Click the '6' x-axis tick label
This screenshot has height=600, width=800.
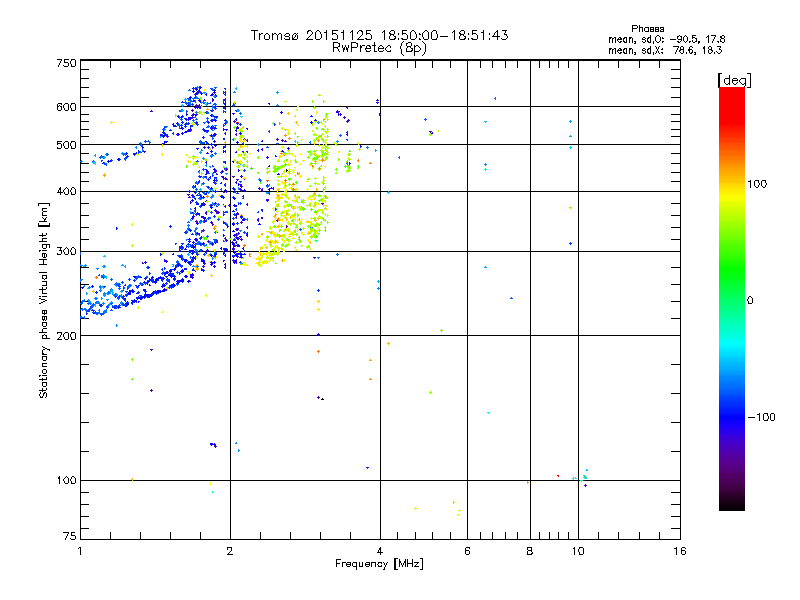coord(467,551)
